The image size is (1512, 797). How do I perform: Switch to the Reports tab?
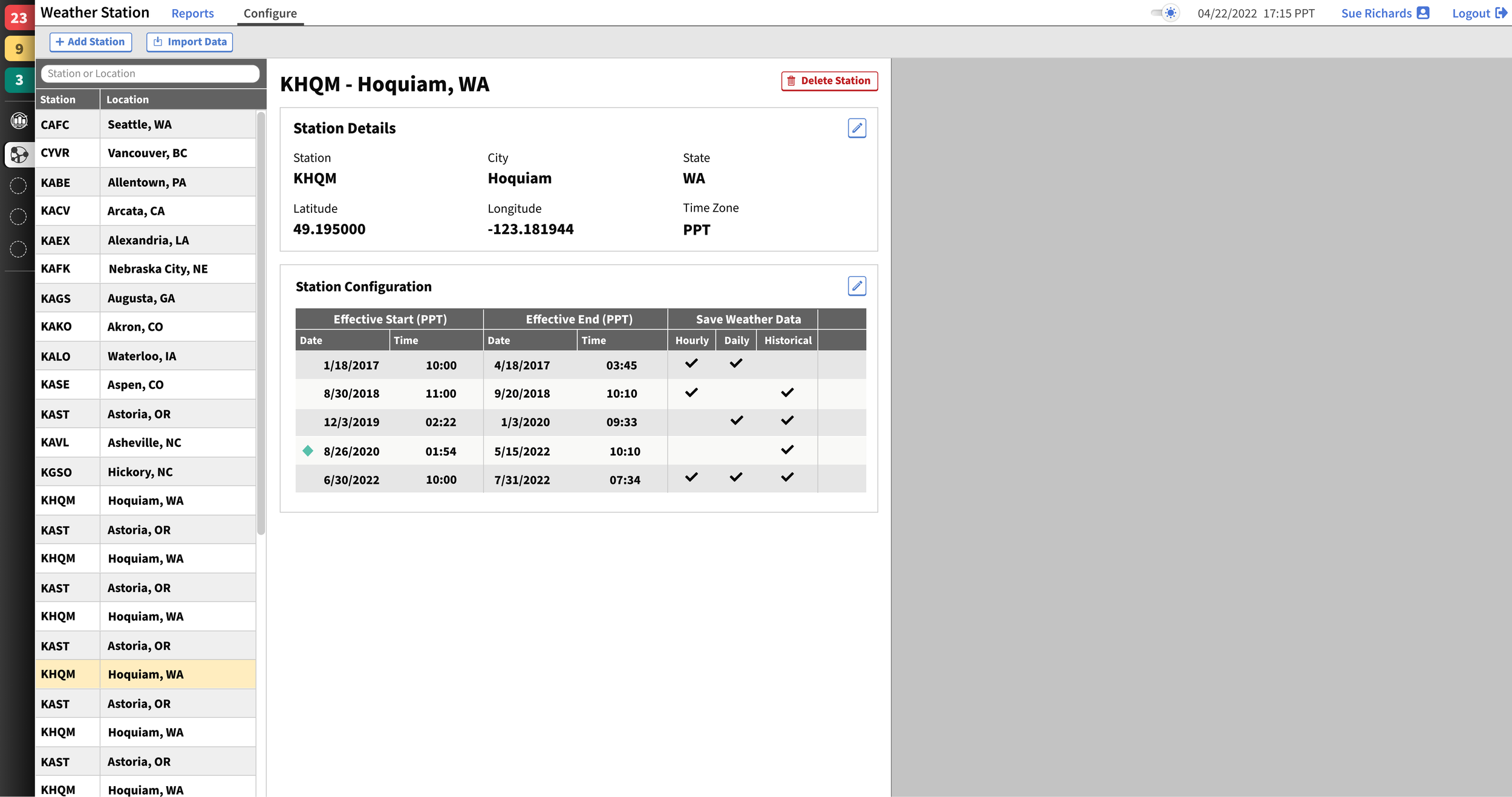[x=192, y=13]
